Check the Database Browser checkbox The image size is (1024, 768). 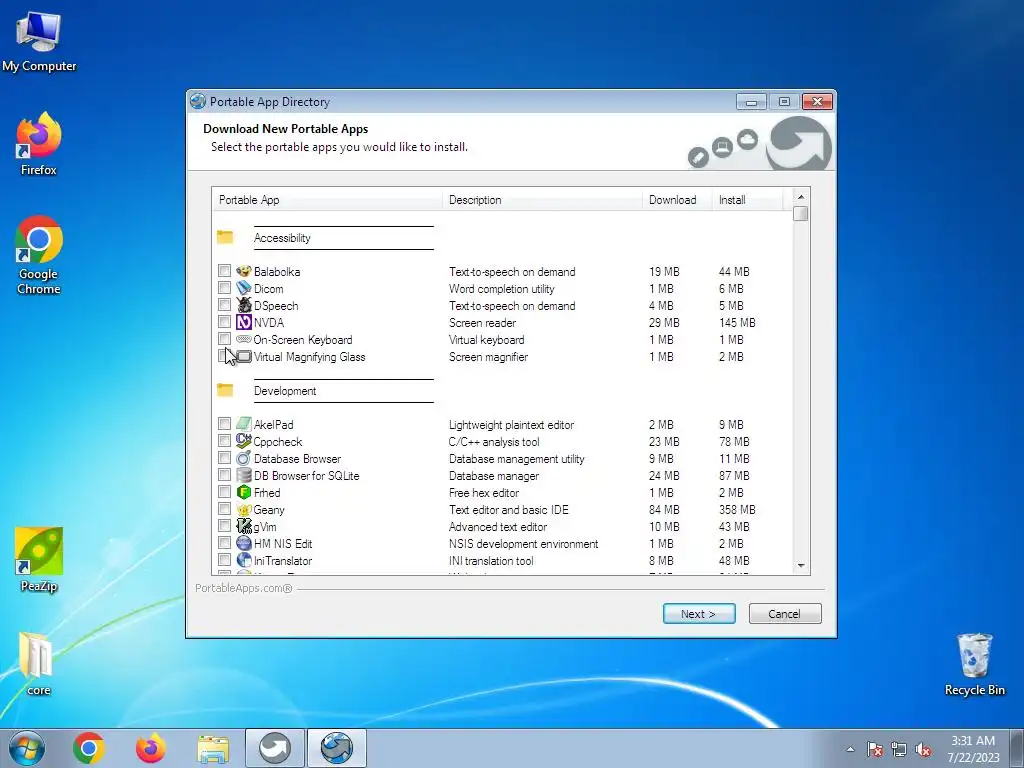pyautogui.click(x=224, y=457)
